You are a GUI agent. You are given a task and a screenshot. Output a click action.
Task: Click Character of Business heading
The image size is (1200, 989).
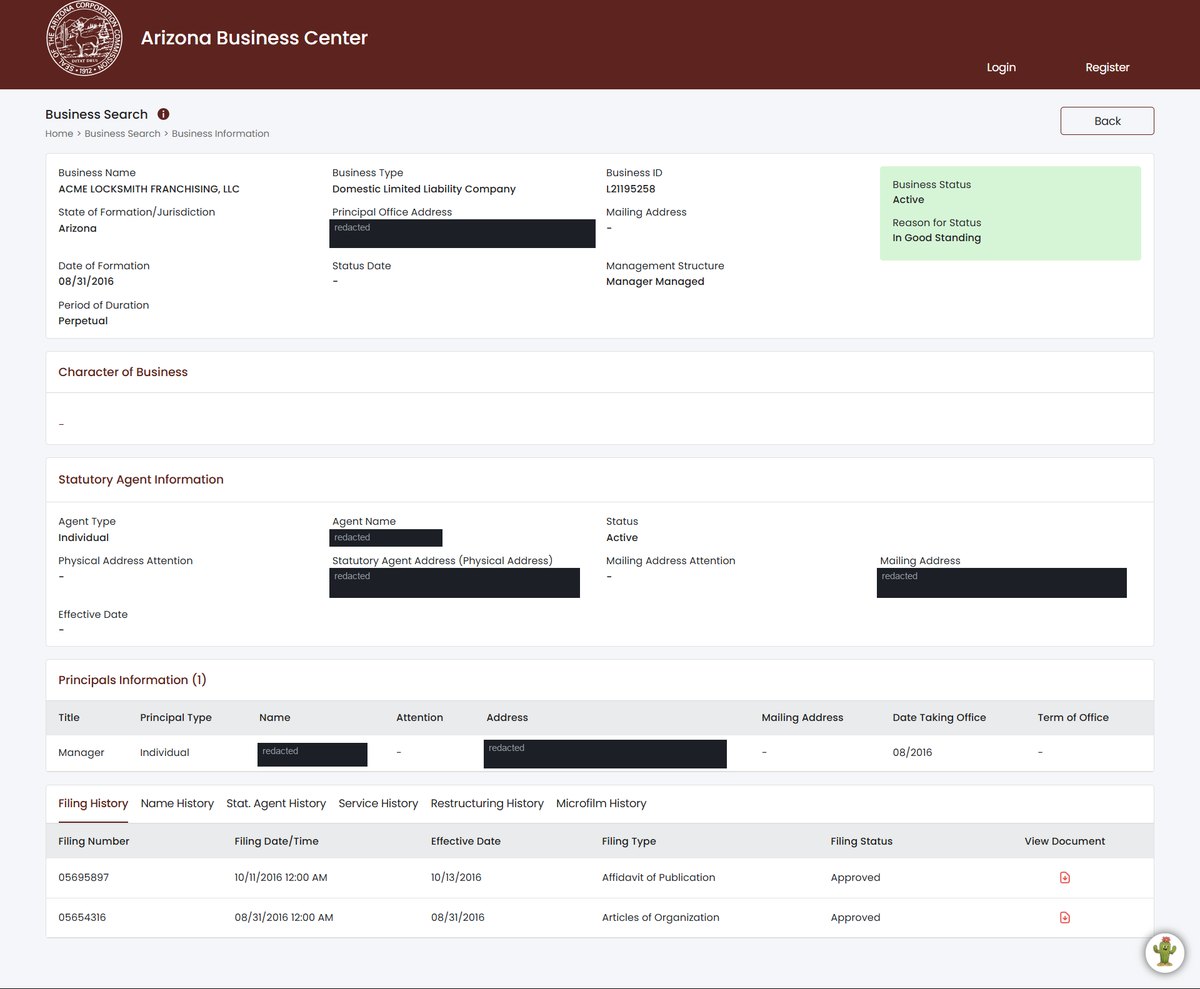[x=123, y=372]
